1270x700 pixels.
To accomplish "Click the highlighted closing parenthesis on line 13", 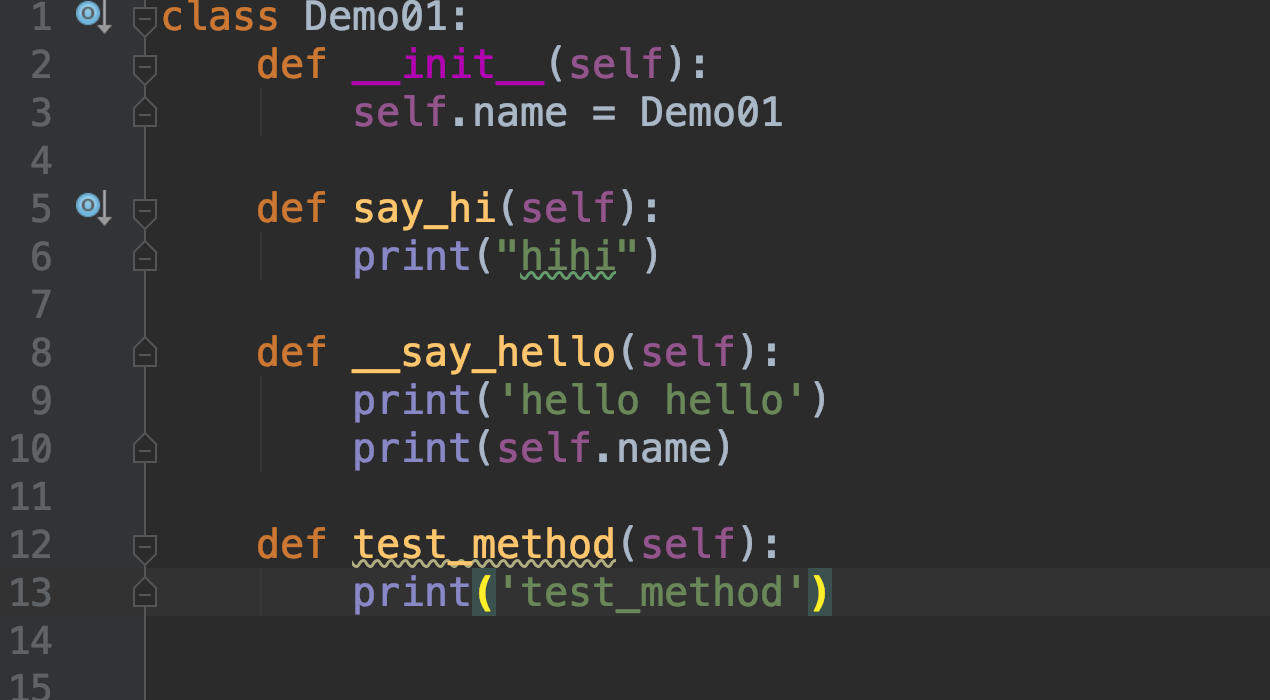I will [x=820, y=592].
